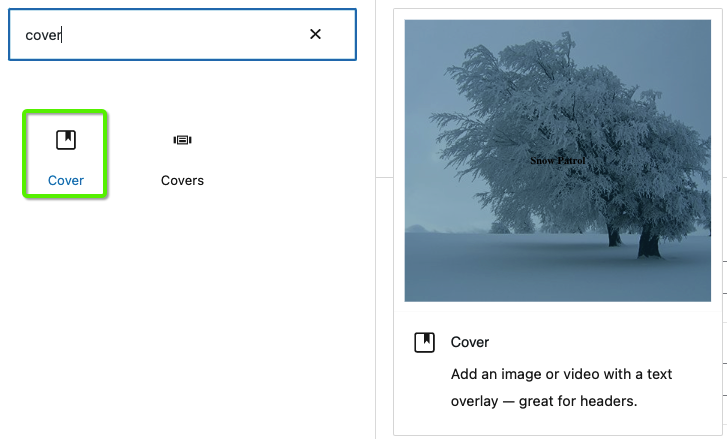
Task: Select the Covers block carousel icon
Action: (182, 140)
